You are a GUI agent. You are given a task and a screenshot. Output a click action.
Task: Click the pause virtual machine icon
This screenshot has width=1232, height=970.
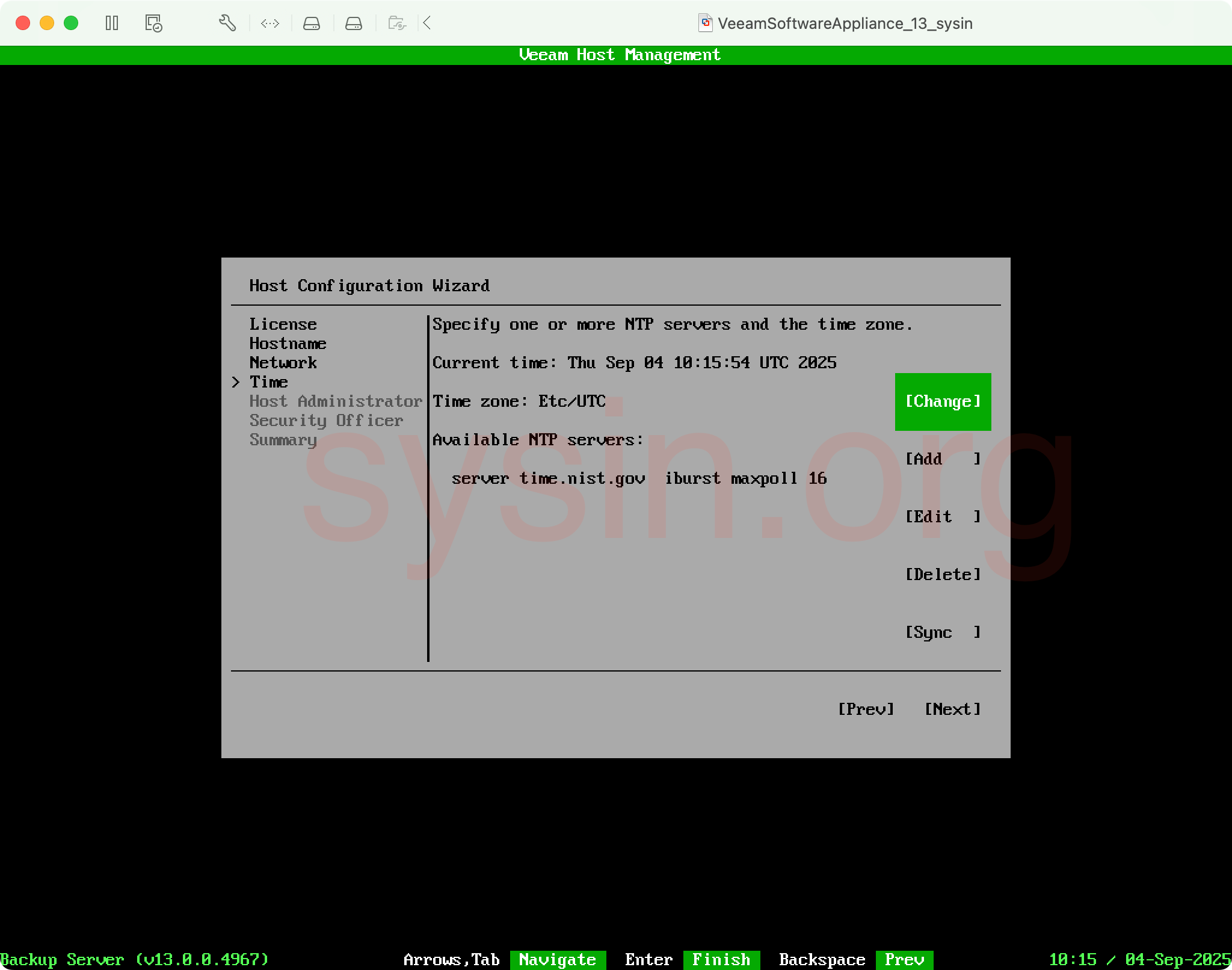pyautogui.click(x=112, y=23)
